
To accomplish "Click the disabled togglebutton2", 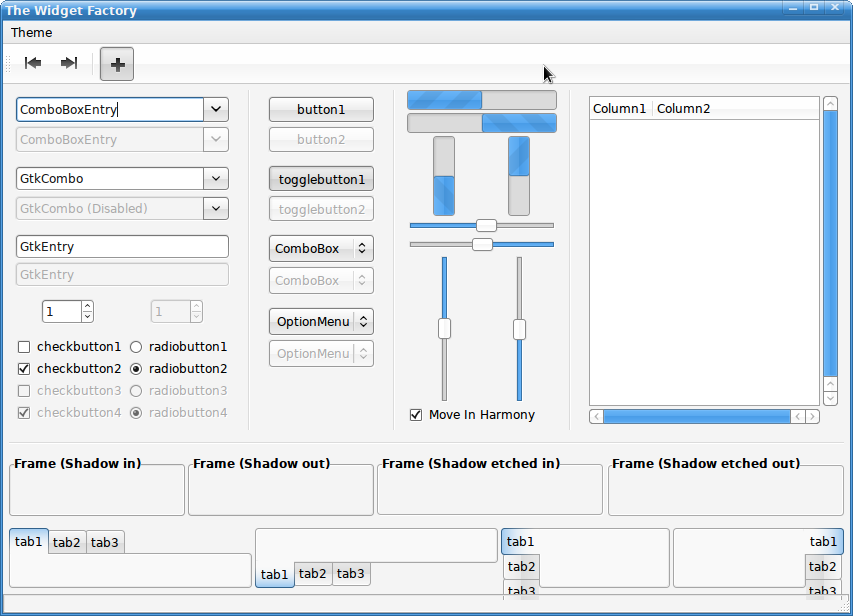I will coord(322,209).
